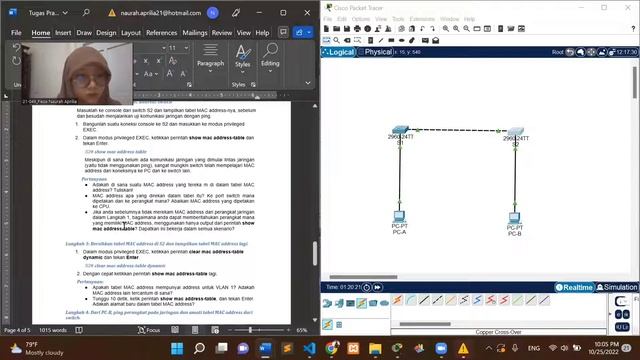This screenshot has height=360, width=640.
Task: Click Save icon in Packet Tracer toolbar
Action: click(347, 29)
